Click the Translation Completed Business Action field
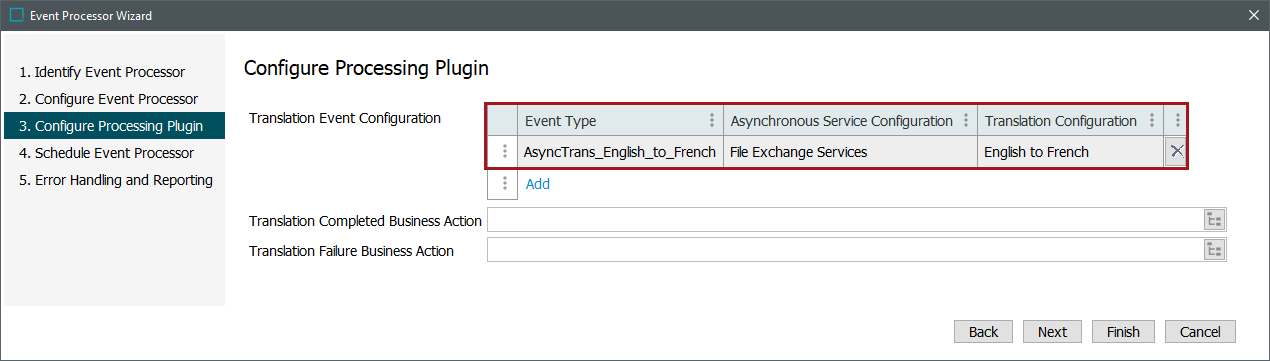The image size is (1270, 361). point(845,220)
